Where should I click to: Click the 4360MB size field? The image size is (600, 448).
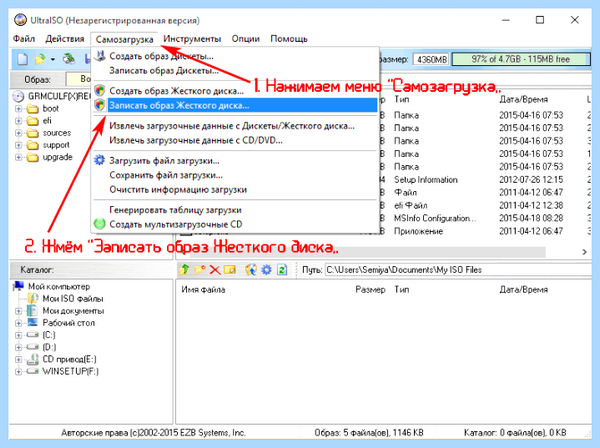coord(431,60)
